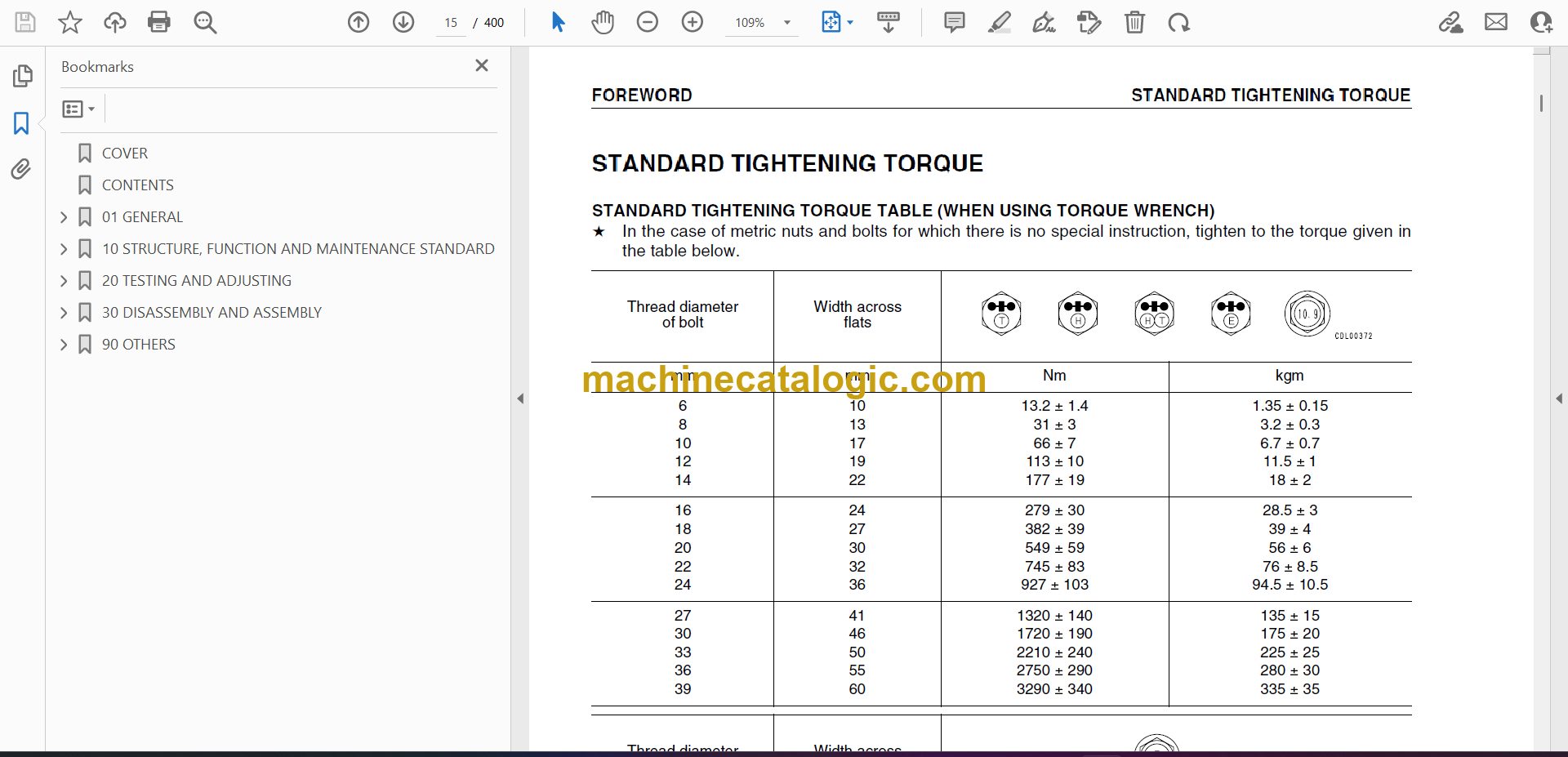The image size is (1568, 757).
Task: Jump to 30 DISASSEMBLY AND ASSEMBLY section
Action: coord(212,312)
